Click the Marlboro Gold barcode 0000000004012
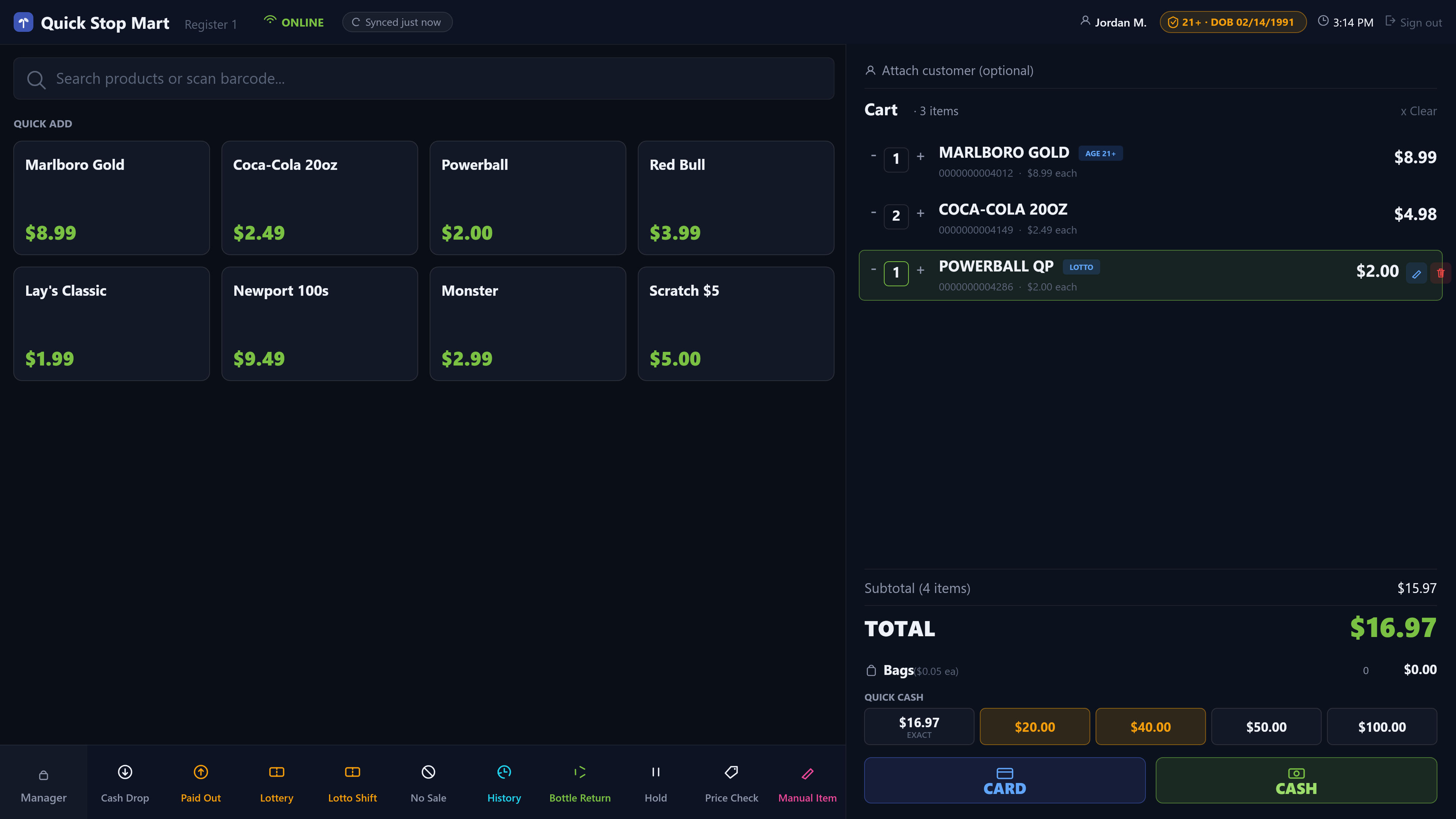The height and width of the screenshot is (819, 1456). tap(976, 174)
